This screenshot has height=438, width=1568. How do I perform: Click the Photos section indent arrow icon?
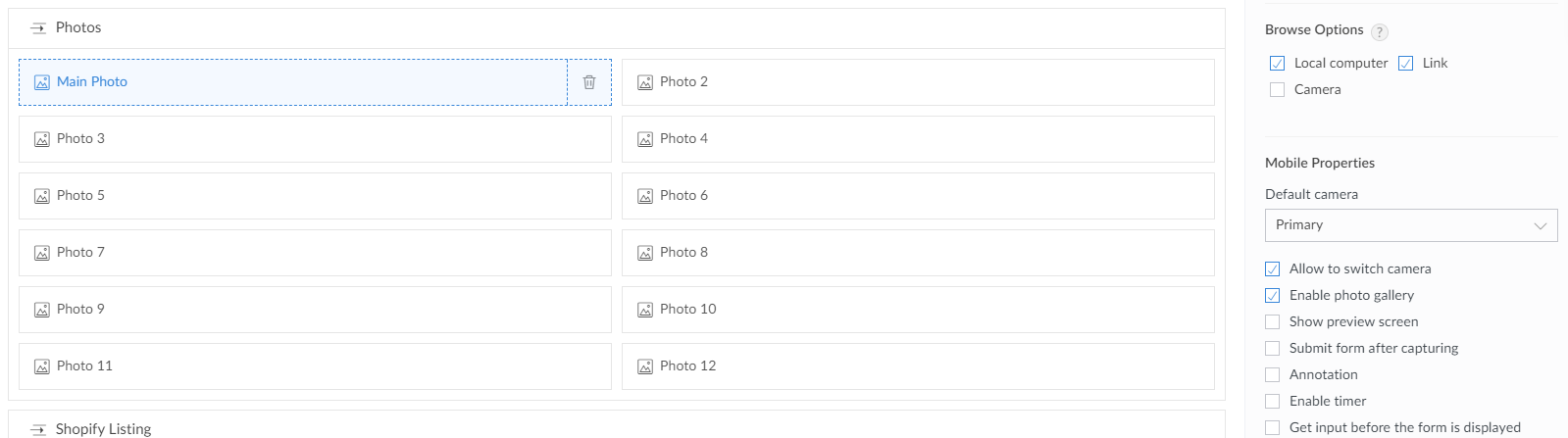click(38, 28)
